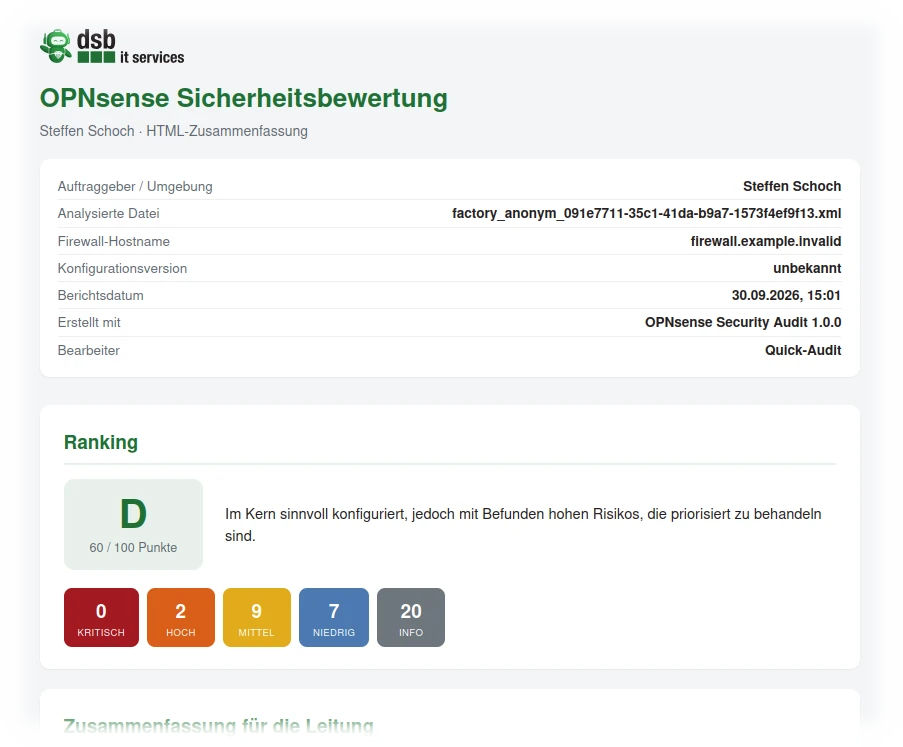Click the orange 2 HOCH badge

point(181,617)
